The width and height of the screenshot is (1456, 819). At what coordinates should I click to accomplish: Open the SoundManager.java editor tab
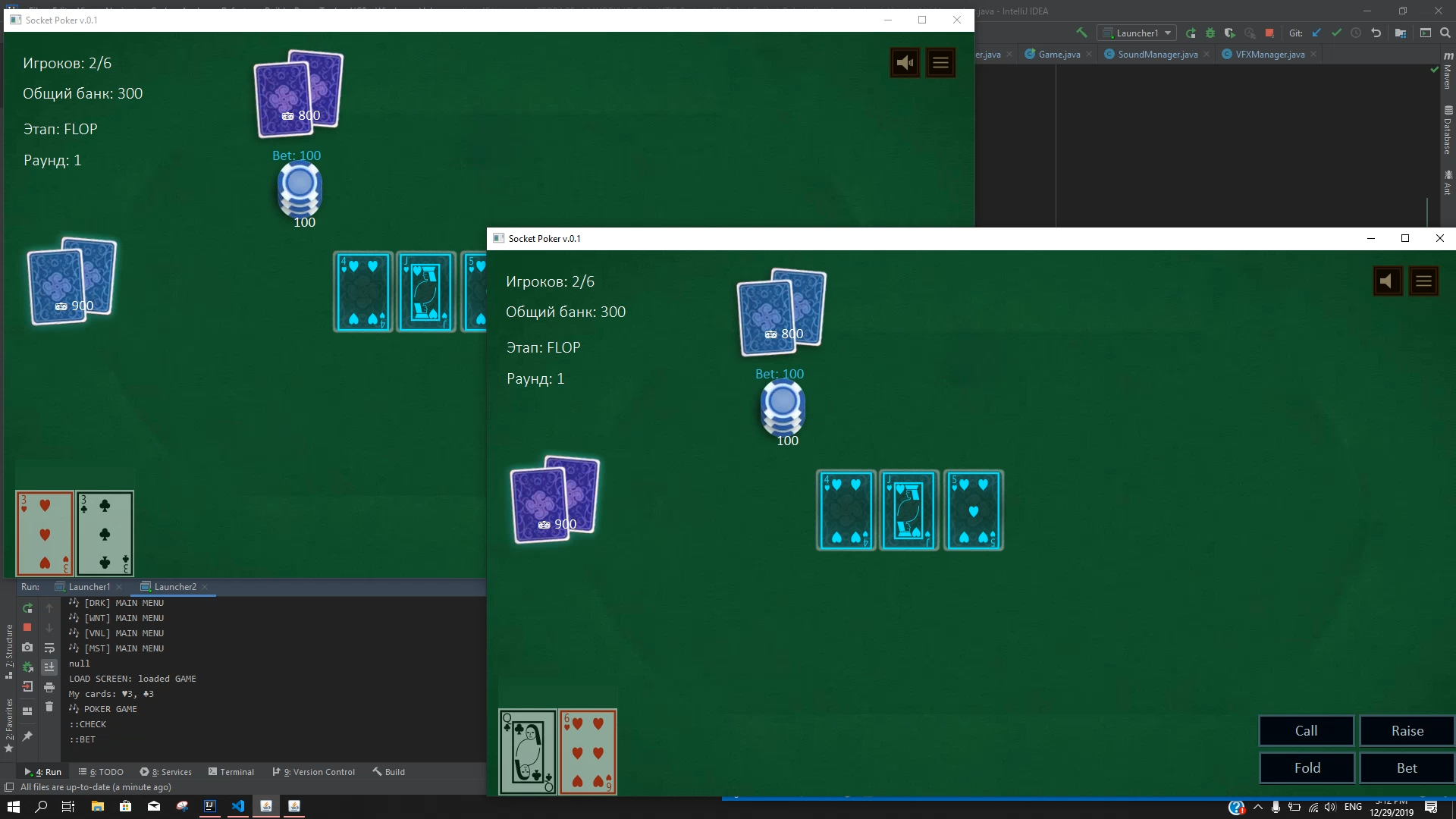point(1157,55)
